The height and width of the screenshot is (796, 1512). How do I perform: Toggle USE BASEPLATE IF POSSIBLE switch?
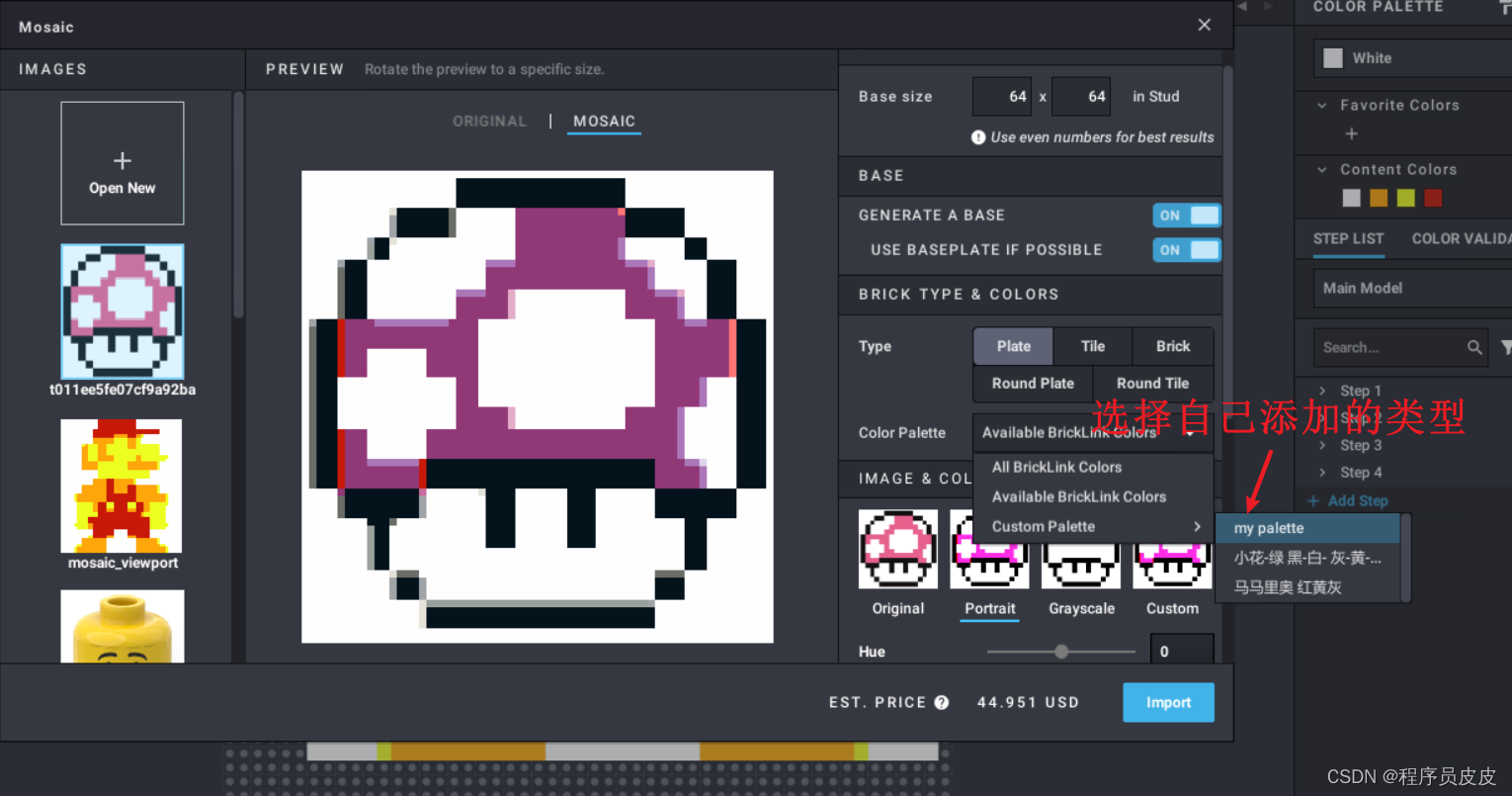1187,250
